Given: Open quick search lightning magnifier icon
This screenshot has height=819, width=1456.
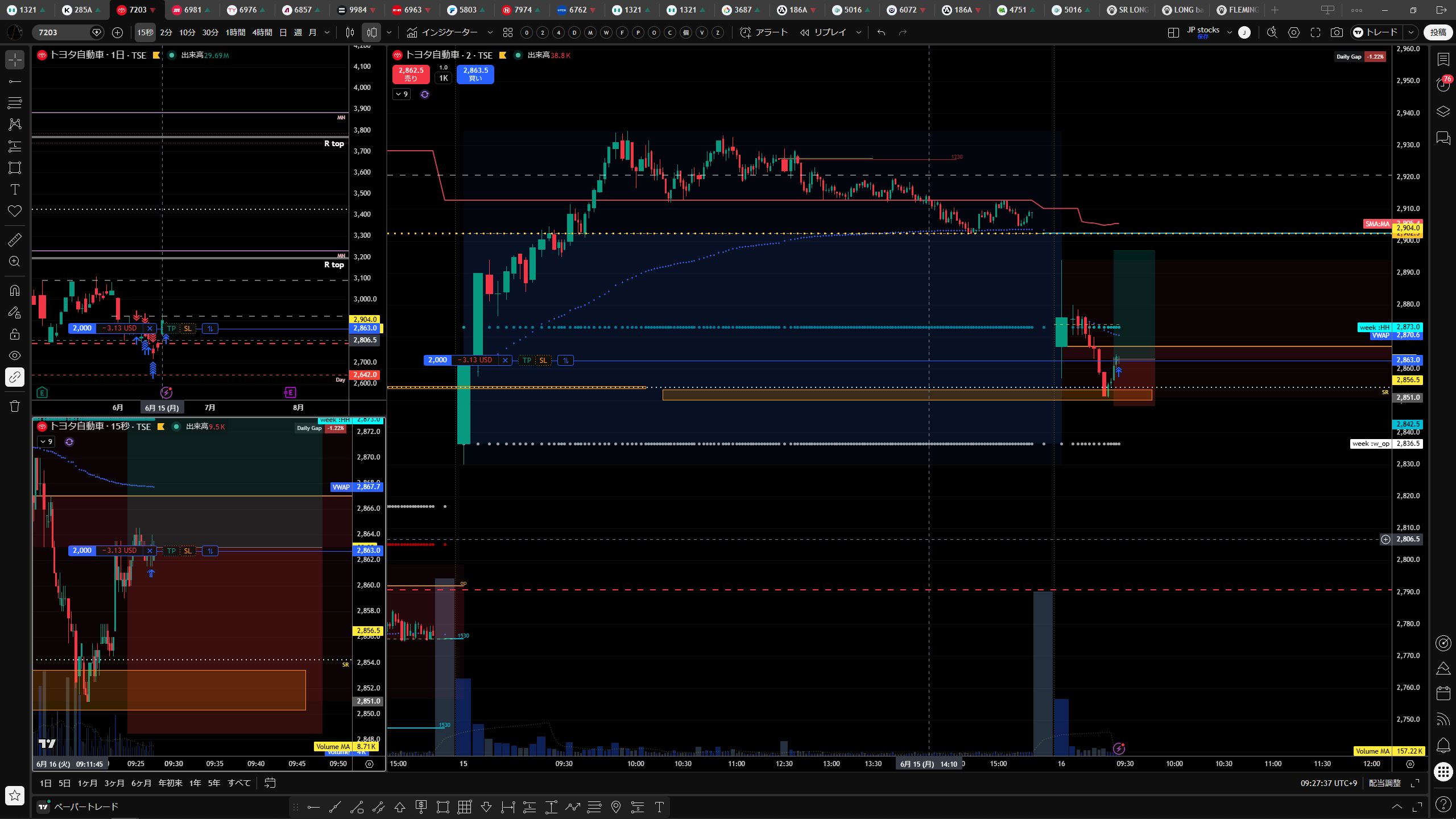Looking at the screenshot, I should tap(1272, 32).
